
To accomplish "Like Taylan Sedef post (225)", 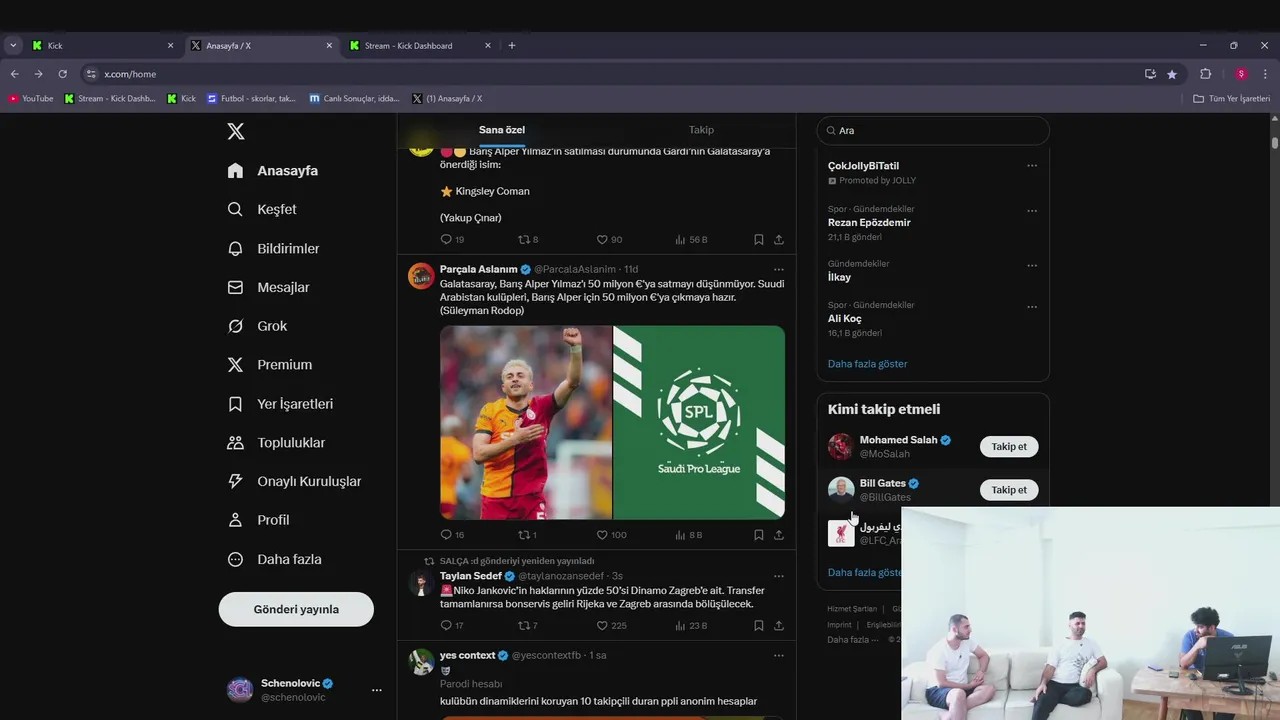I will [611, 626].
